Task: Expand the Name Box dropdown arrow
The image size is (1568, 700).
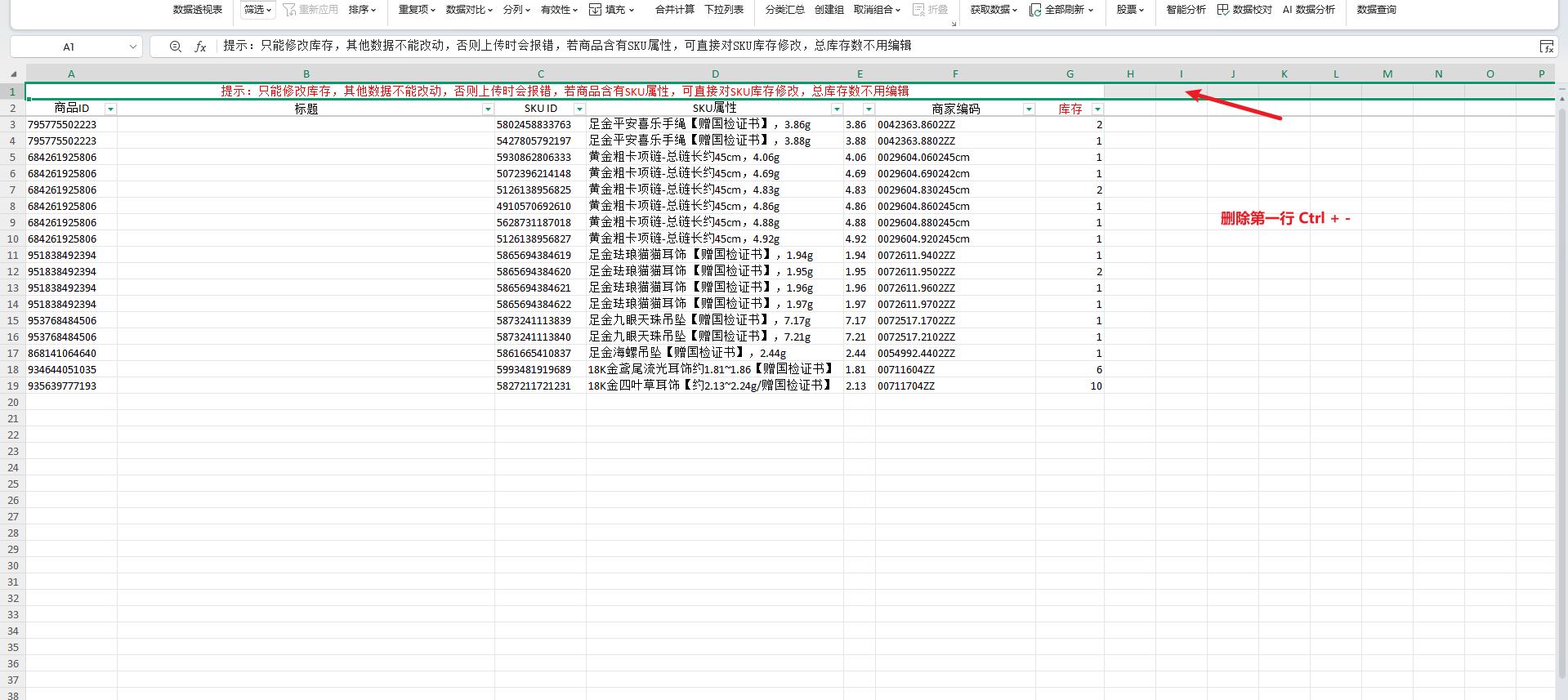Action: point(133,47)
